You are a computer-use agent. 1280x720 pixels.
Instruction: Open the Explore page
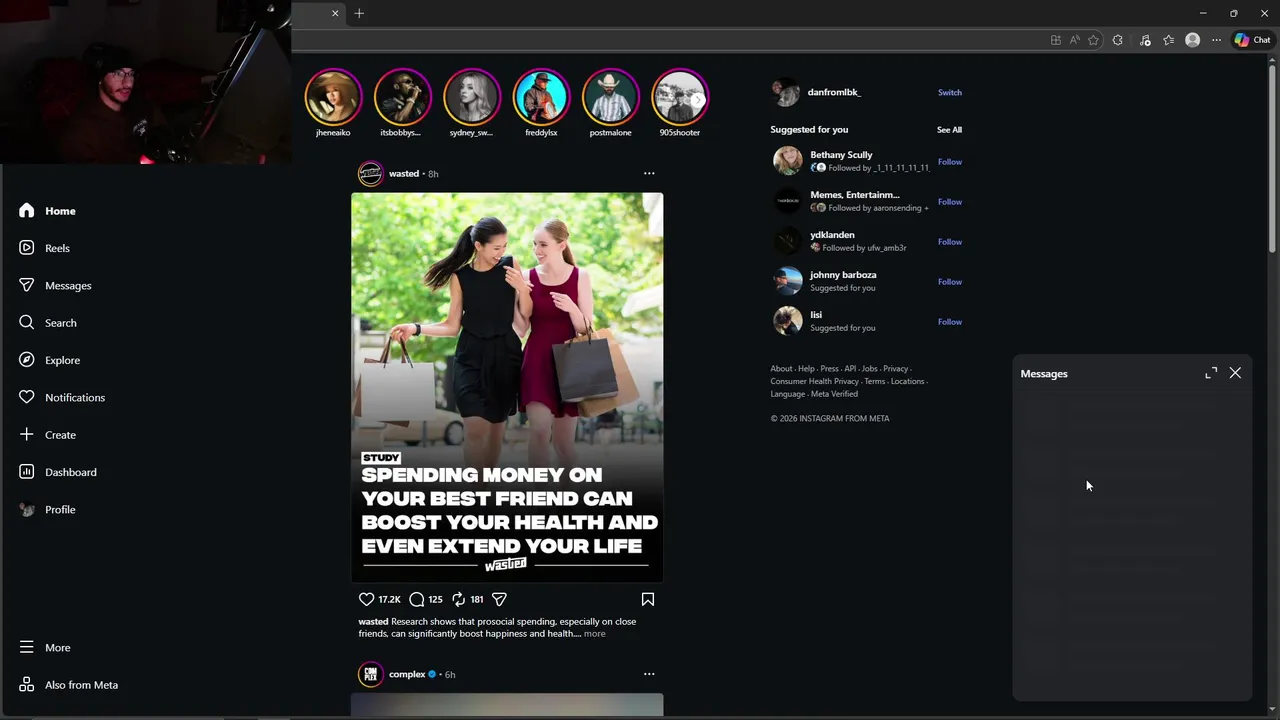49,360
